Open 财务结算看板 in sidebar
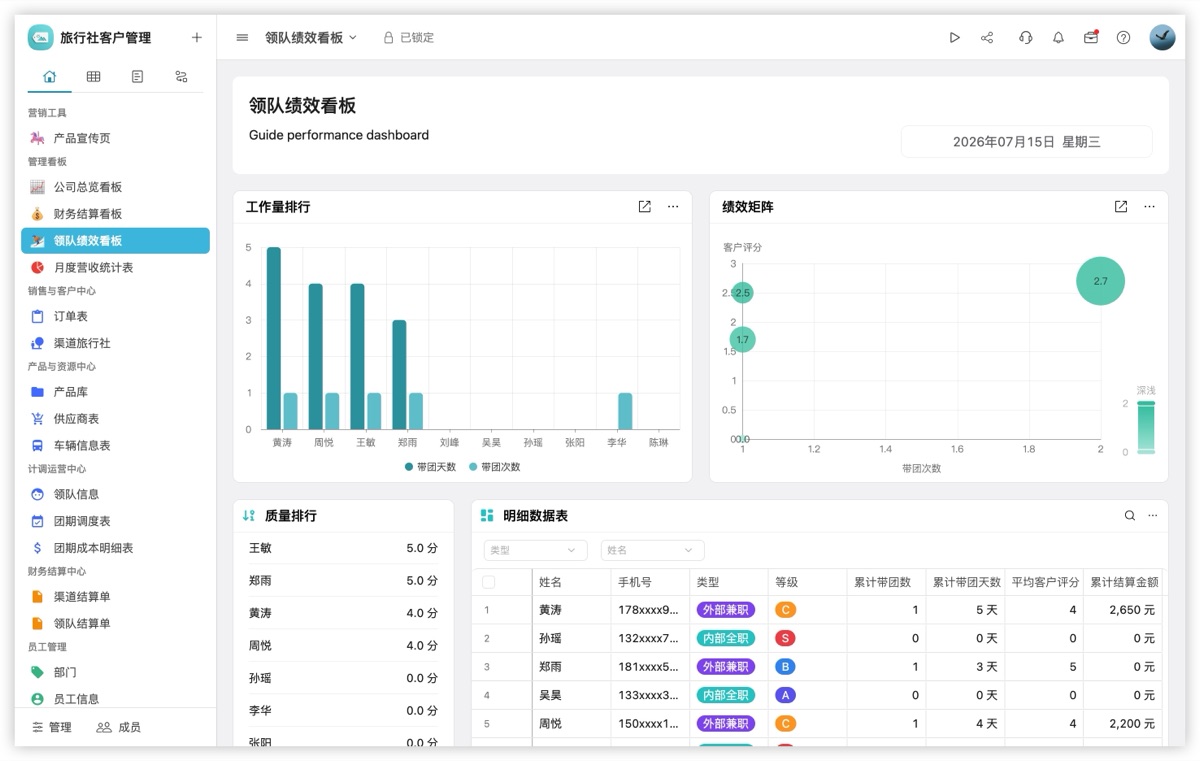The image size is (1200, 761). coord(115,214)
